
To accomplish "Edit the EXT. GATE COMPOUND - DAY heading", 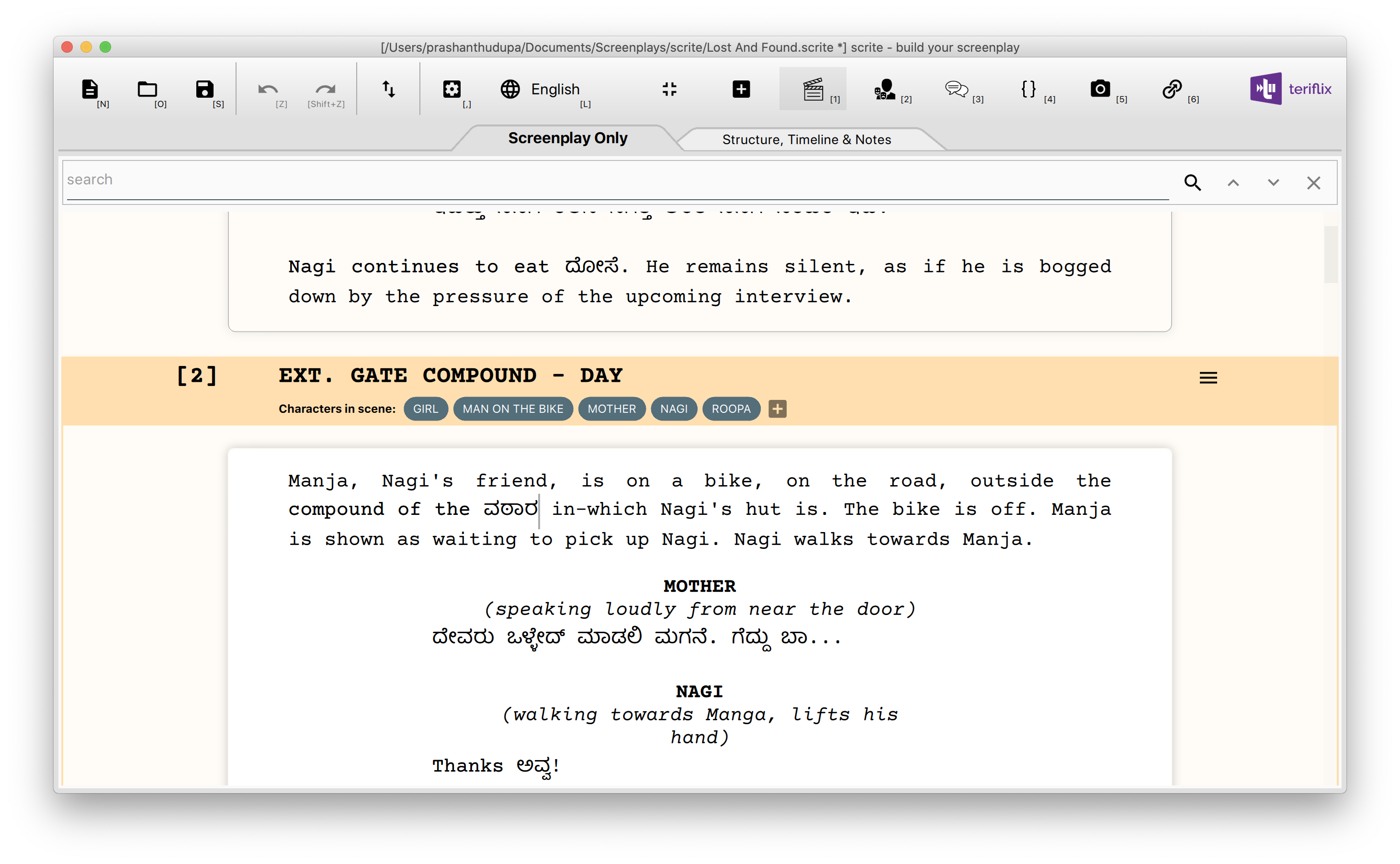I will pyautogui.click(x=450, y=375).
